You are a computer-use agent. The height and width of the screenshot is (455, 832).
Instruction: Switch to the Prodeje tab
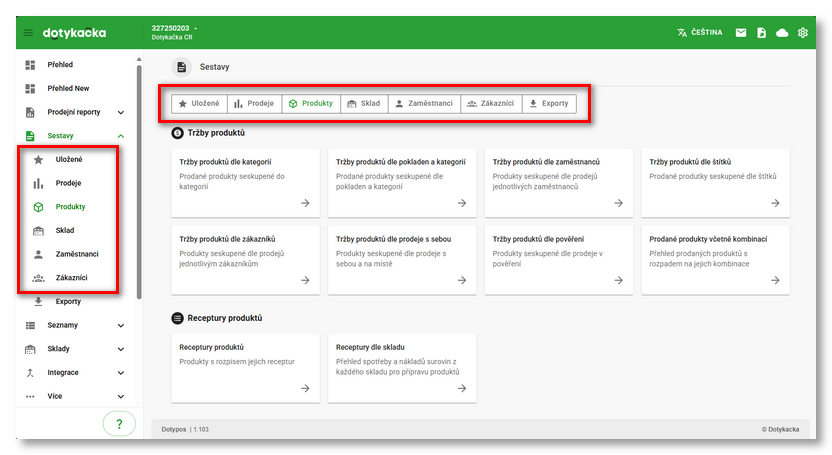tap(253, 103)
